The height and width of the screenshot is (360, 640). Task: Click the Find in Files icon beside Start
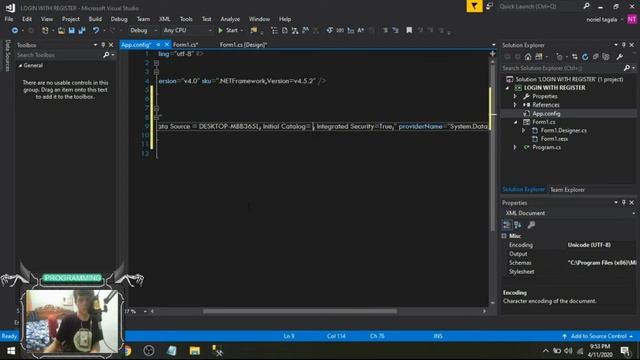254,30
